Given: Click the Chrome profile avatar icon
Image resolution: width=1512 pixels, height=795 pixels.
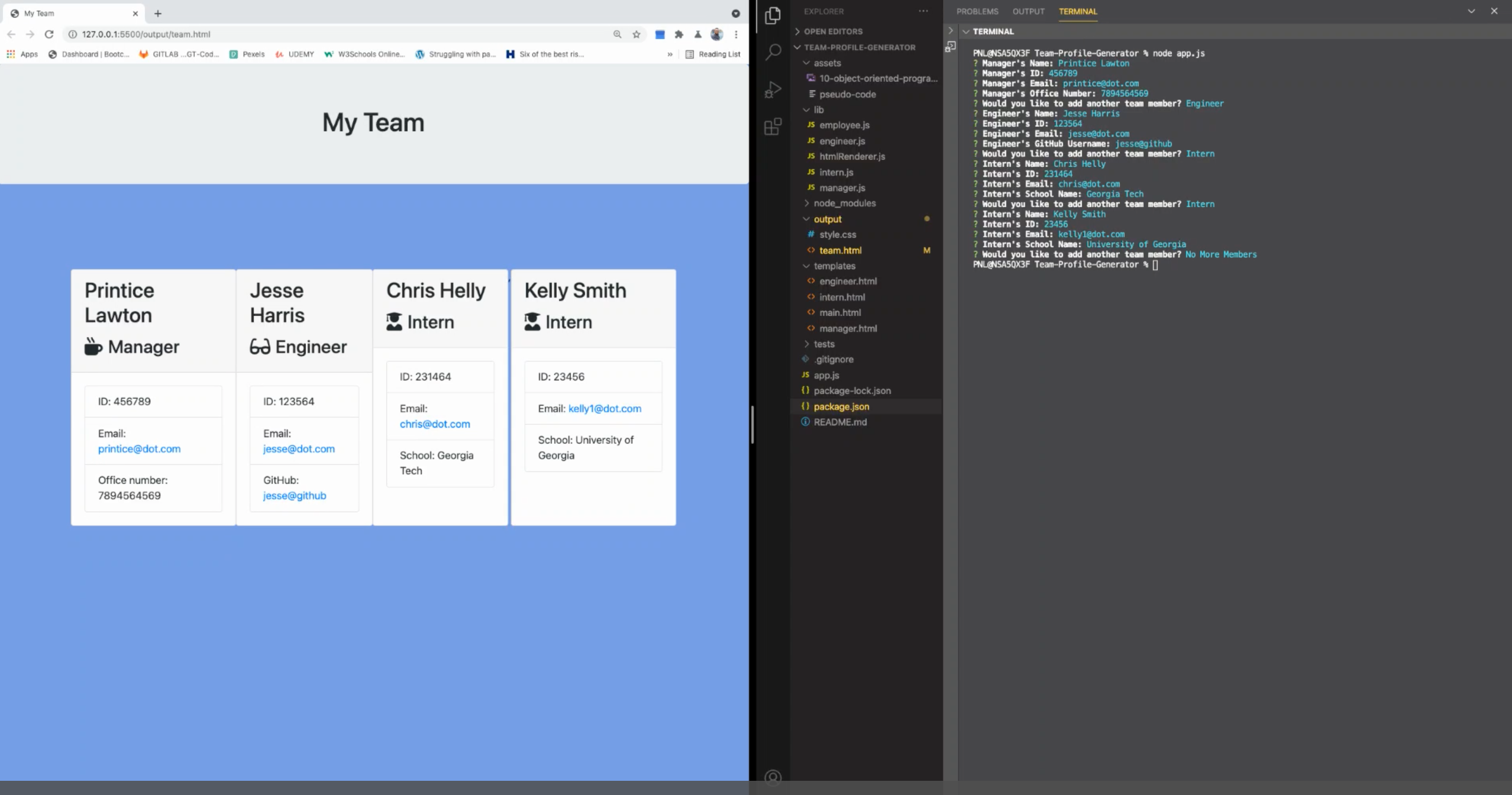Looking at the screenshot, I should [716, 34].
